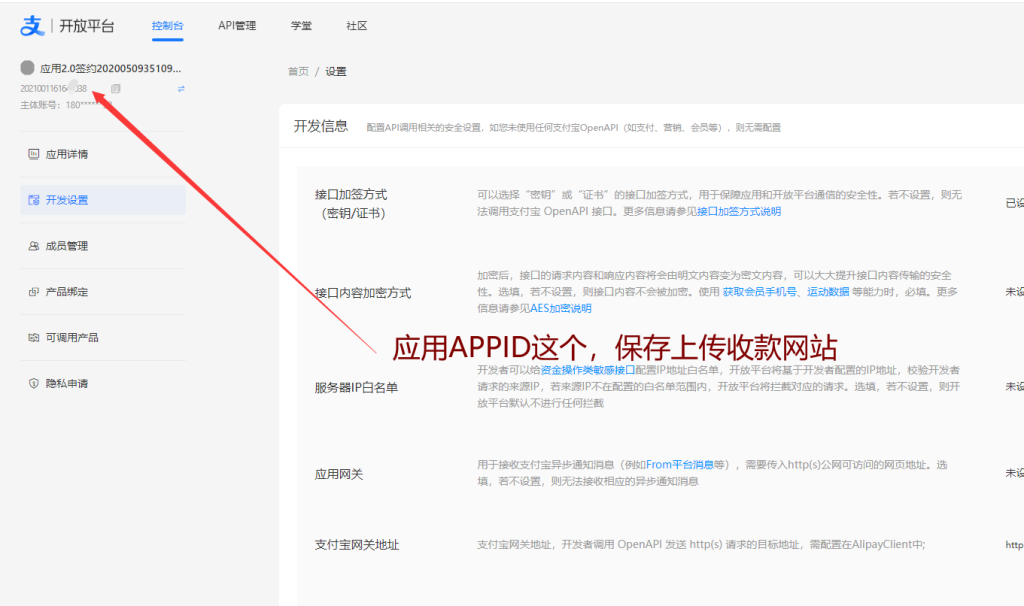
Task: Open the 获取会员手机号 link
Action: (760, 292)
